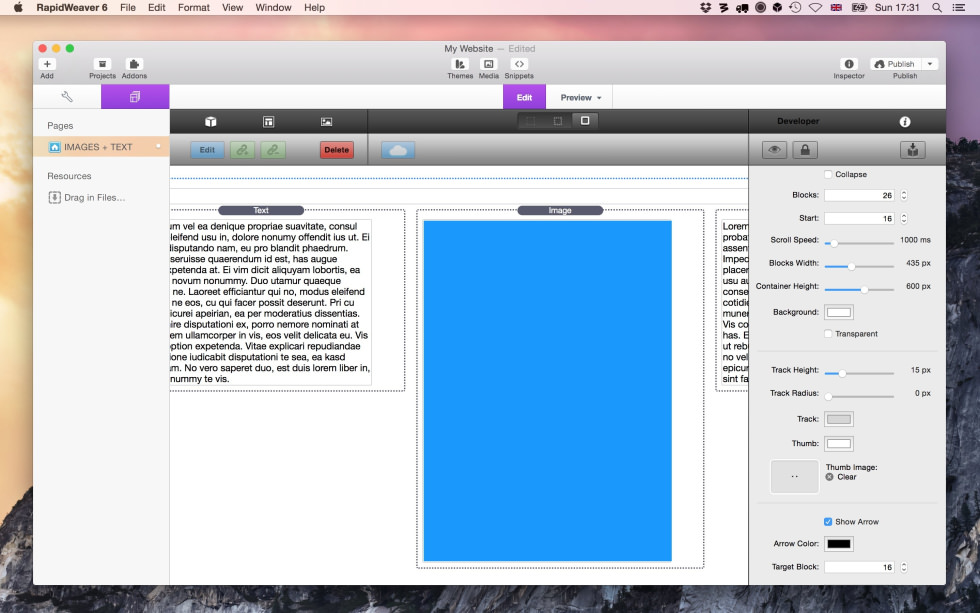Open the Inspector info icon
The width and height of the screenshot is (980, 613).
point(849,64)
